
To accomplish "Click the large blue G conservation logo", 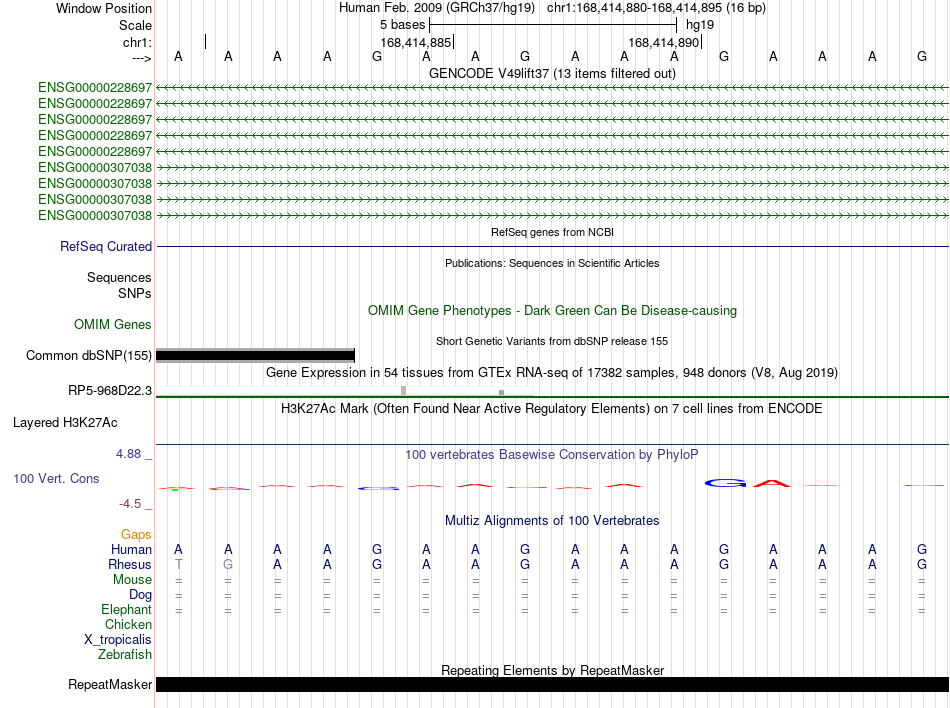I will (x=725, y=483).
